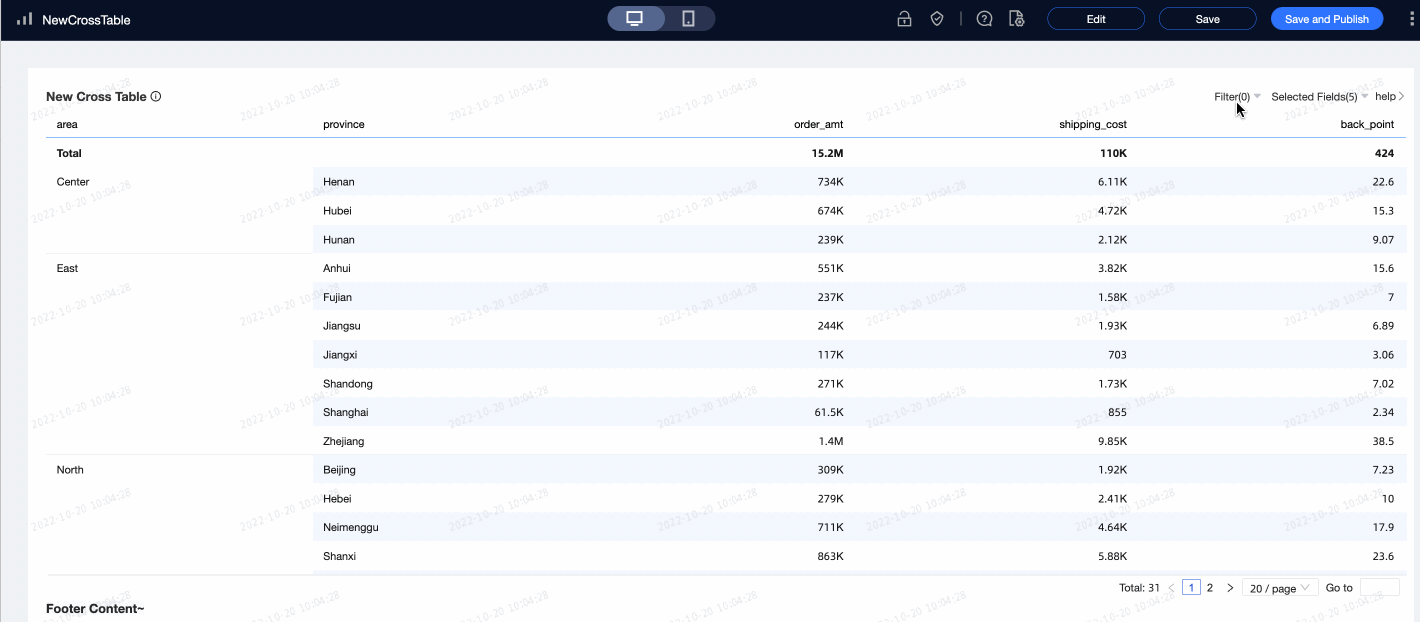Viewport: 1420px width, 622px height.
Task: Click Shanghai's 61.5K order amount
Action: (829, 412)
